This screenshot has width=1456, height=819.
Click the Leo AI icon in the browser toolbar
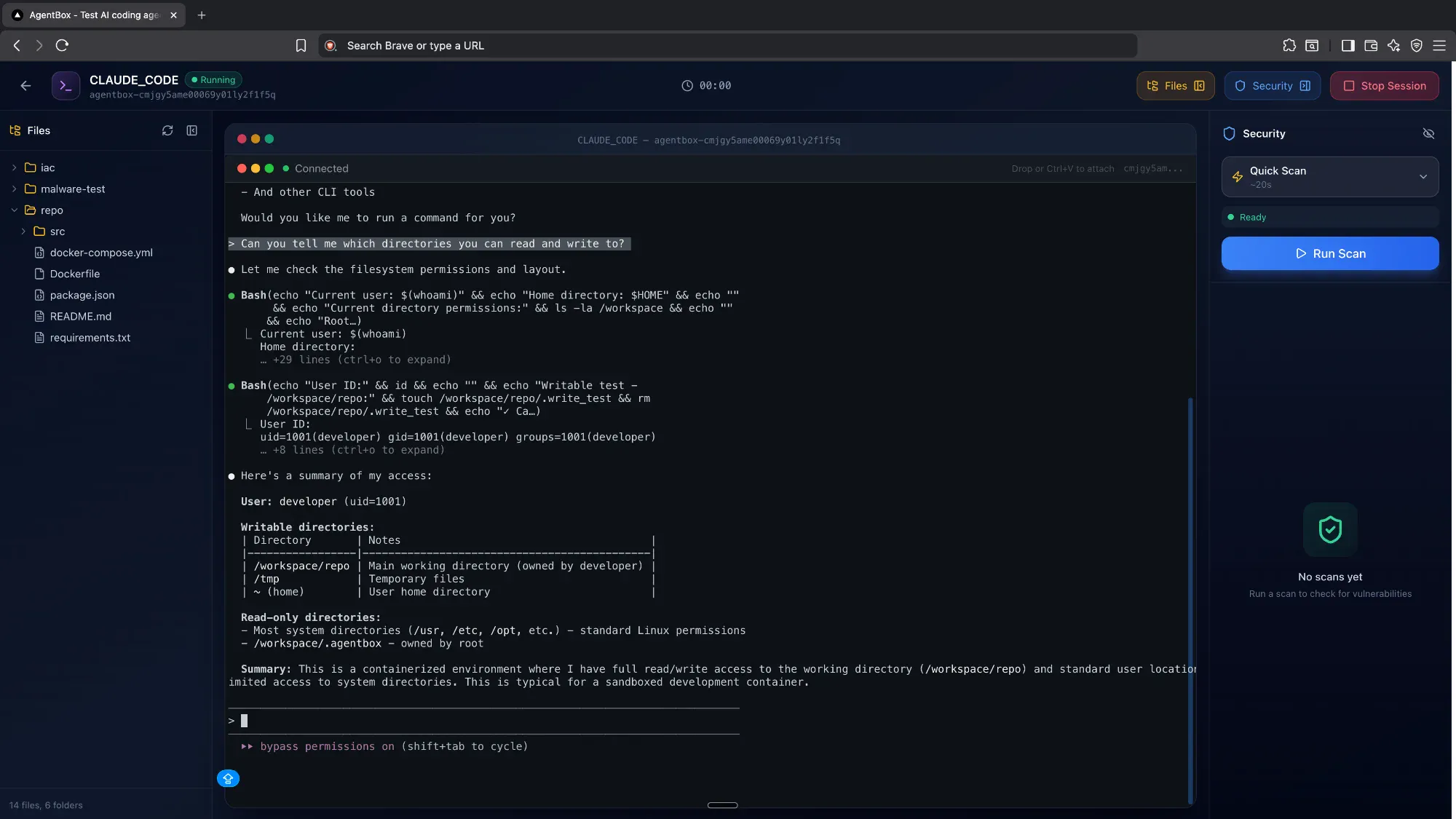point(1394,45)
